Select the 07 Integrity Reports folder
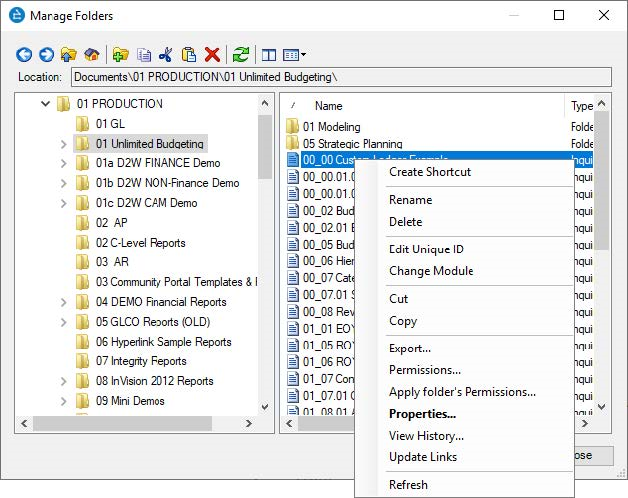Viewport: 628px width, 498px height. (x=141, y=361)
